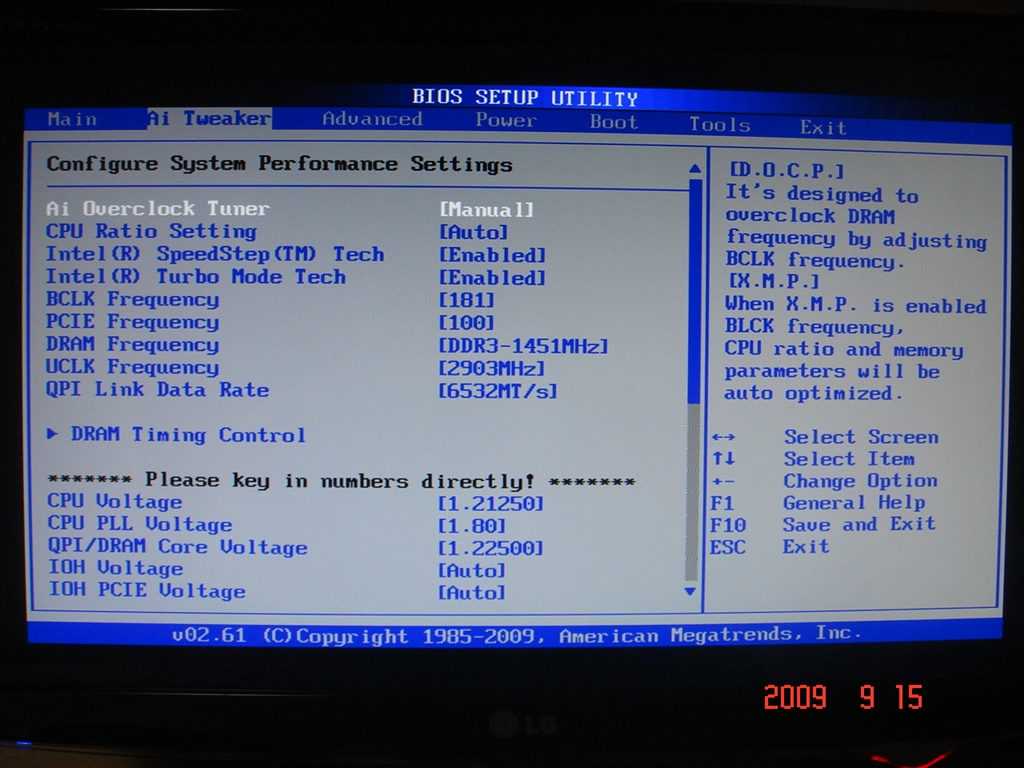Open the Tools tab

coord(720,124)
